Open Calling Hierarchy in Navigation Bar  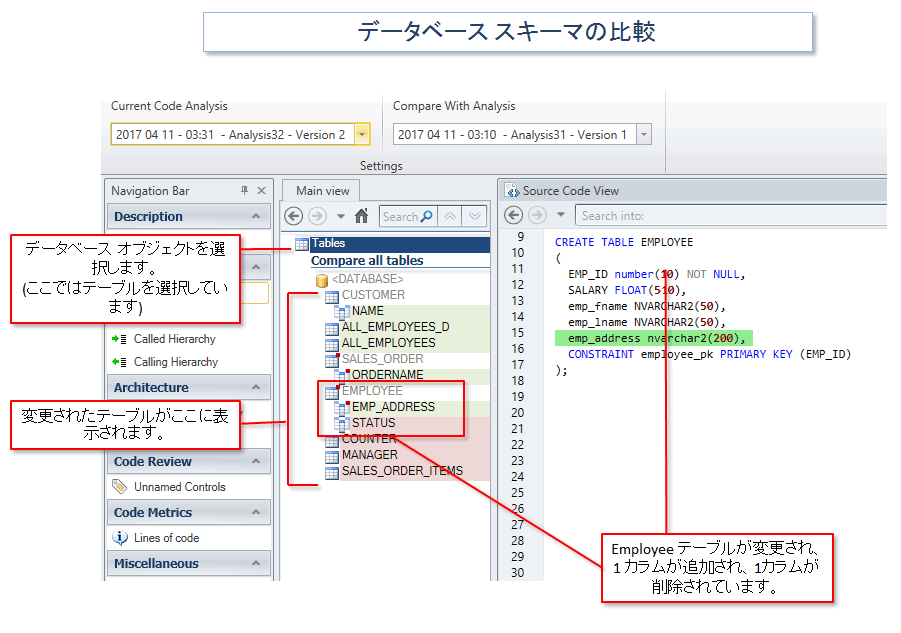(175, 362)
